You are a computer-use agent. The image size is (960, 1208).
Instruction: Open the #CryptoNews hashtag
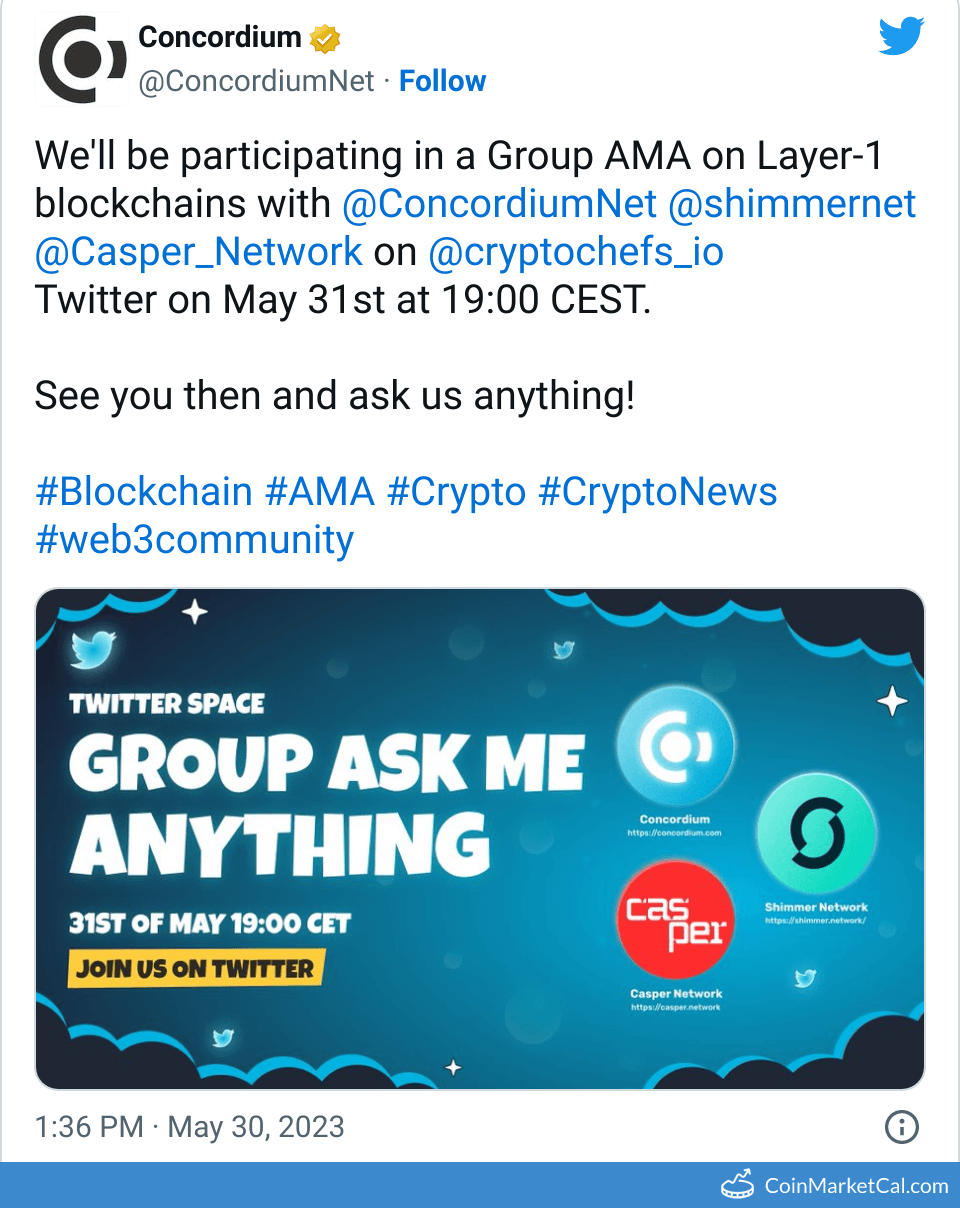657,492
